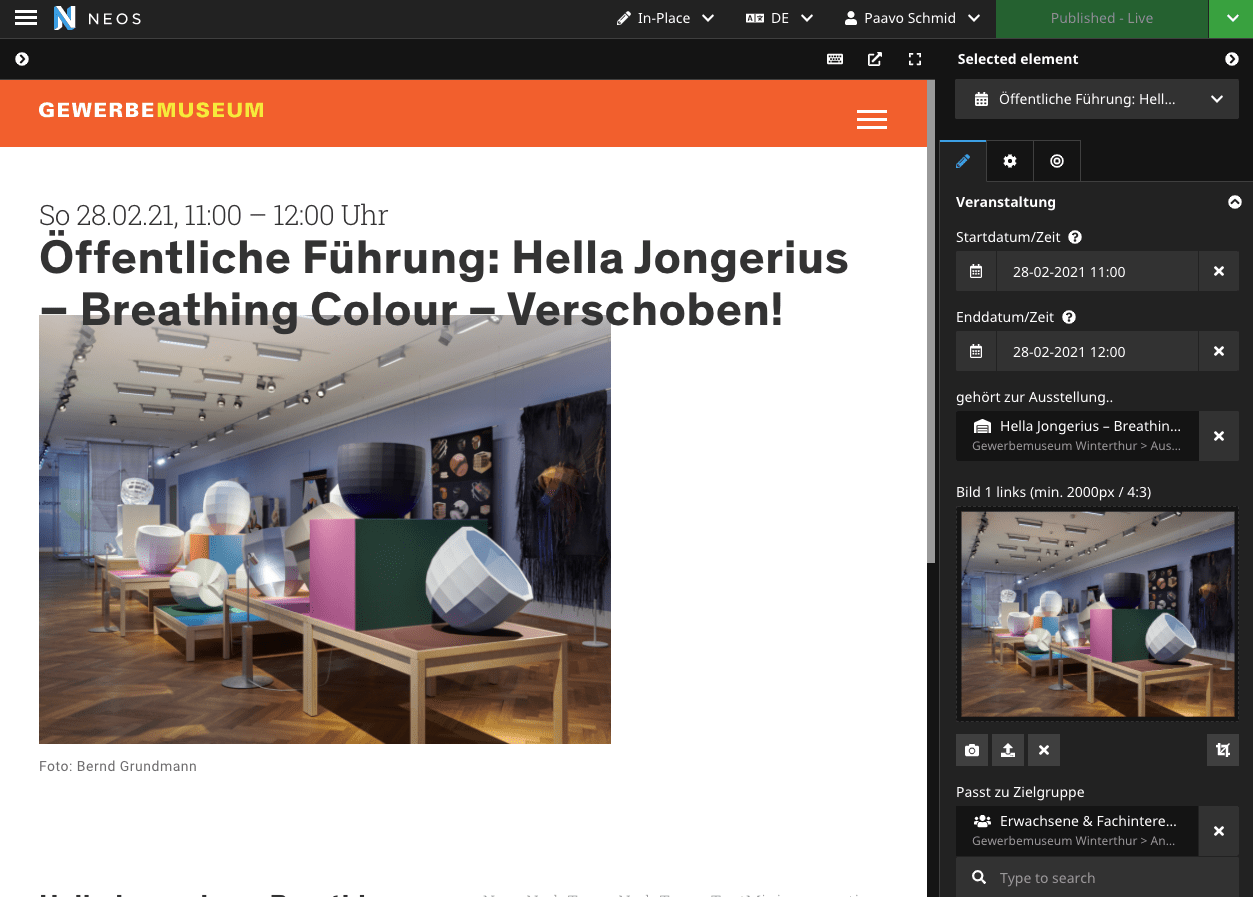Select the Hella Jongerius exhibition reference
The image size is (1253, 897).
coord(1077,436)
